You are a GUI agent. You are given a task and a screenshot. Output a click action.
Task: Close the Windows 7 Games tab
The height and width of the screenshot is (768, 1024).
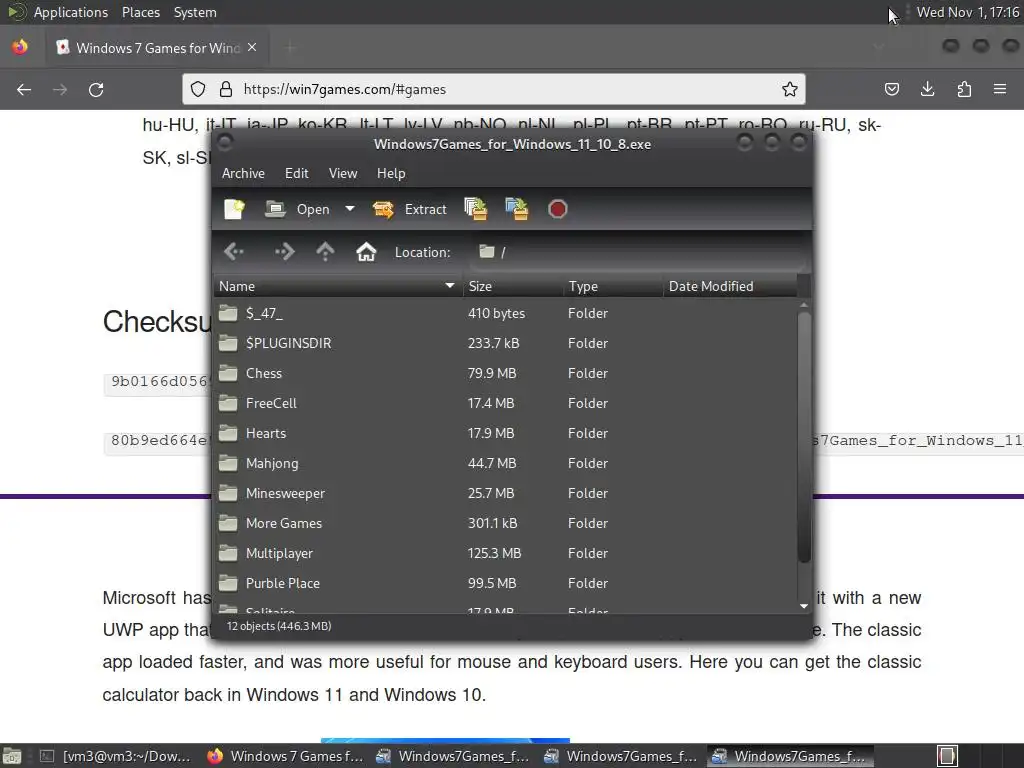click(x=252, y=48)
